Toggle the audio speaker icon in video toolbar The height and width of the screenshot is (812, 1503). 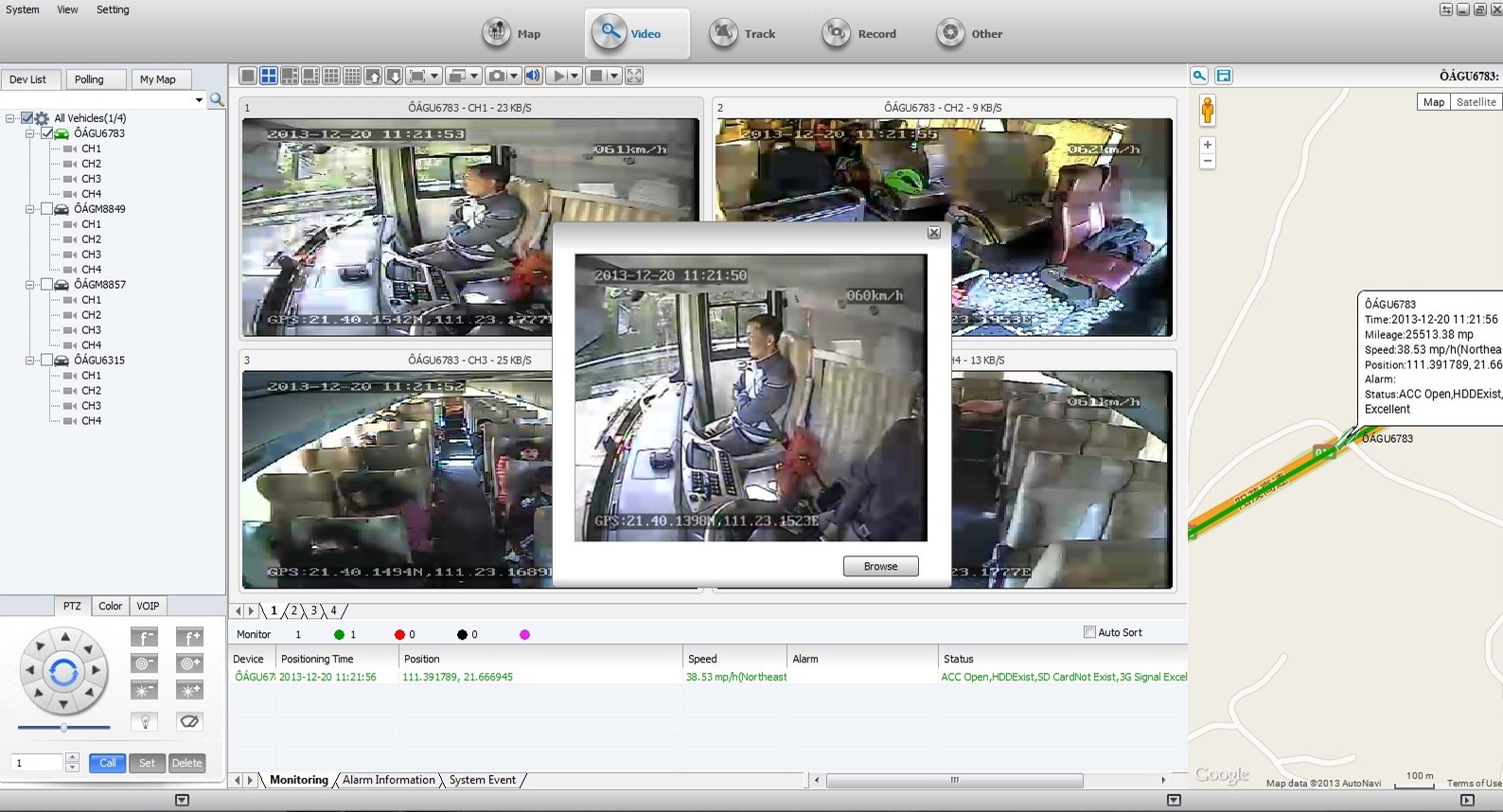pyautogui.click(x=534, y=76)
